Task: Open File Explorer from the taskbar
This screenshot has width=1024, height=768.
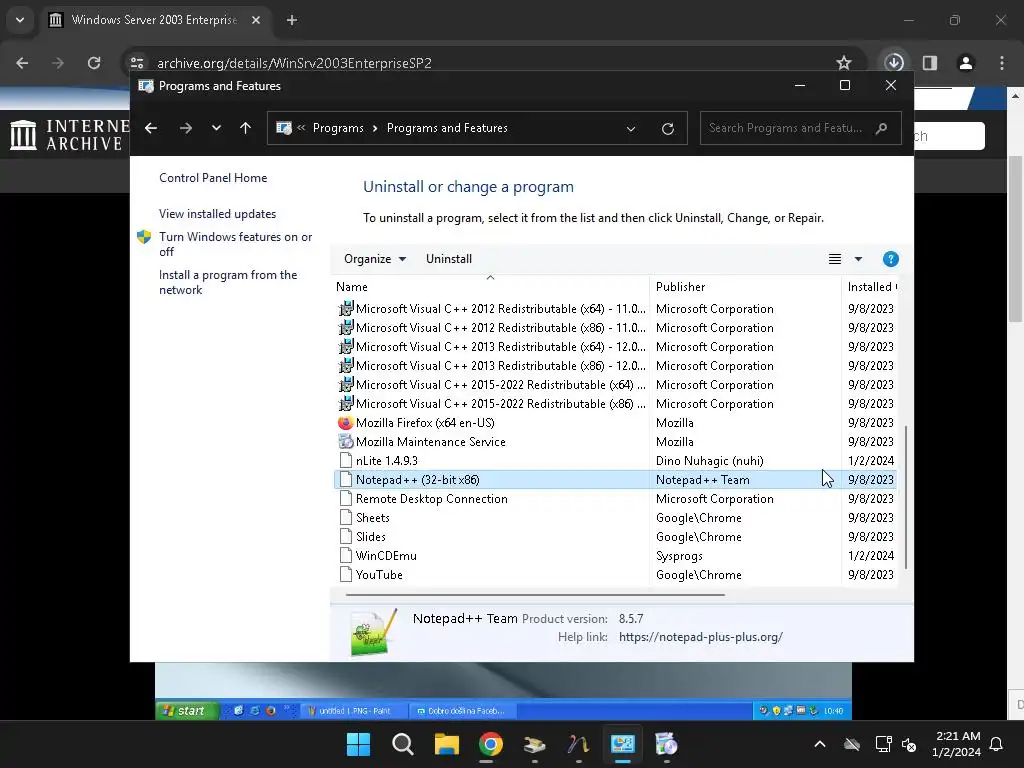Action: point(447,744)
